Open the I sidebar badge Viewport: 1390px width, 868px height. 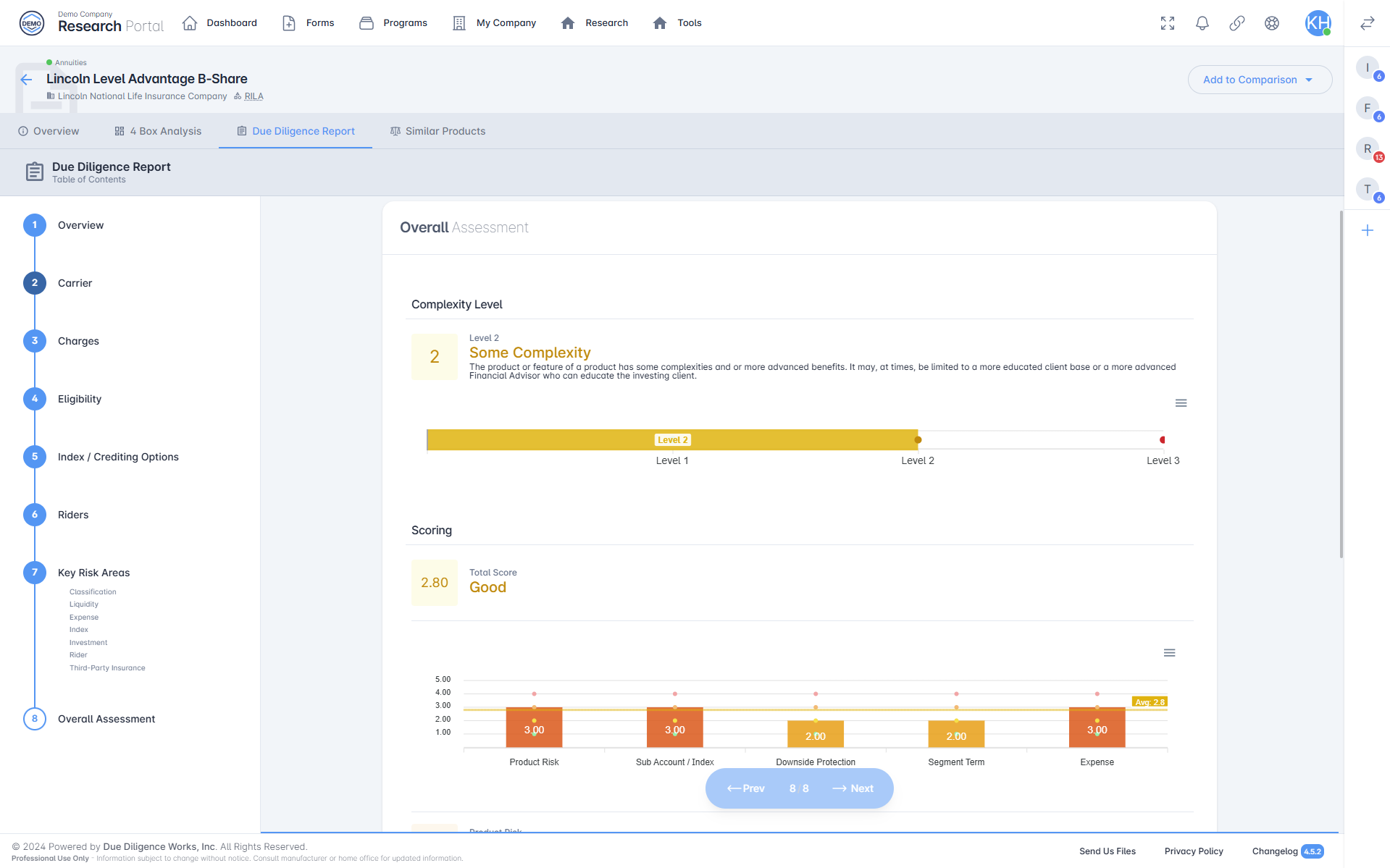pyautogui.click(x=1368, y=68)
